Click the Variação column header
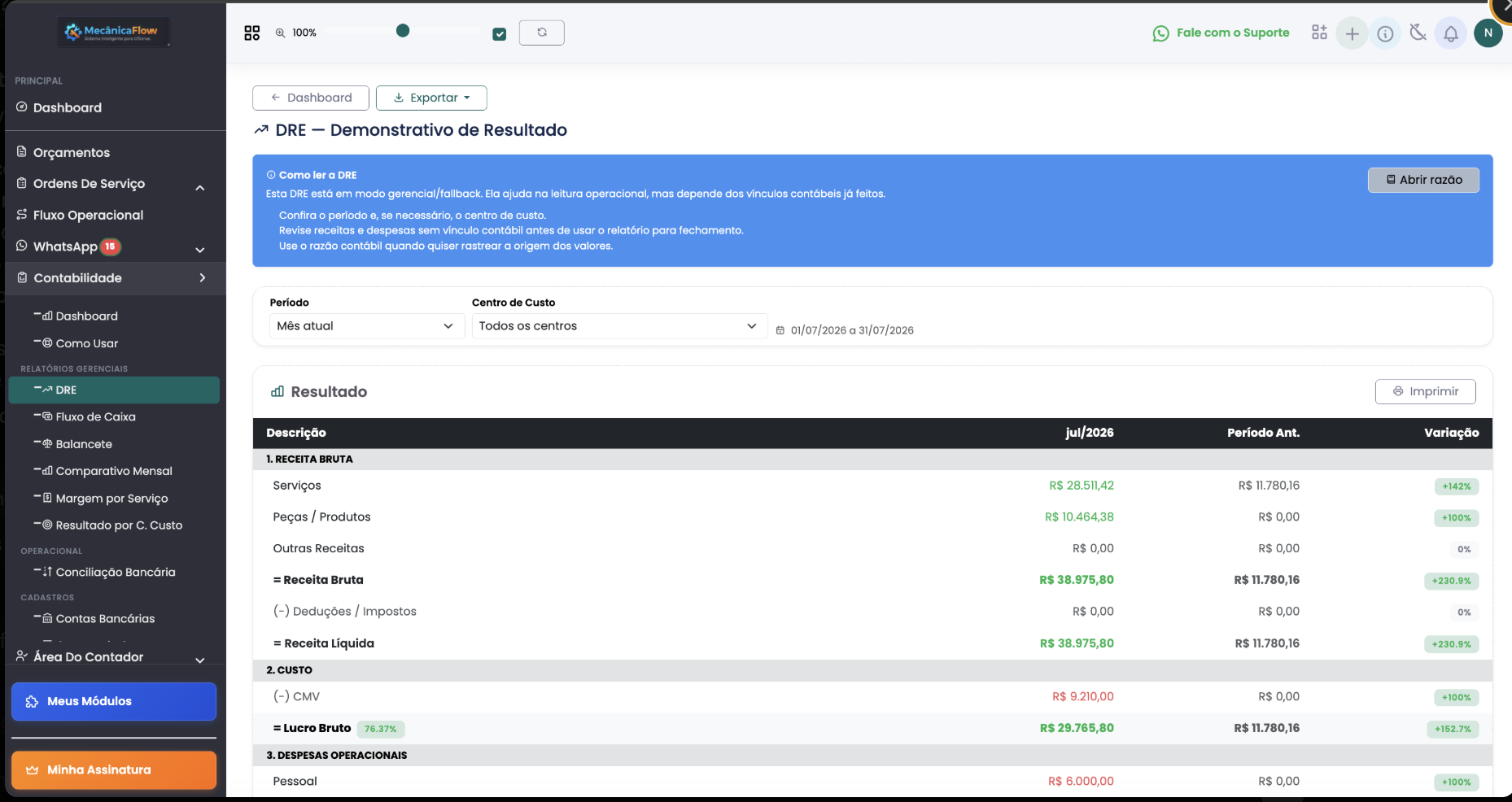1512x802 pixels. (x=1451, y=433)
